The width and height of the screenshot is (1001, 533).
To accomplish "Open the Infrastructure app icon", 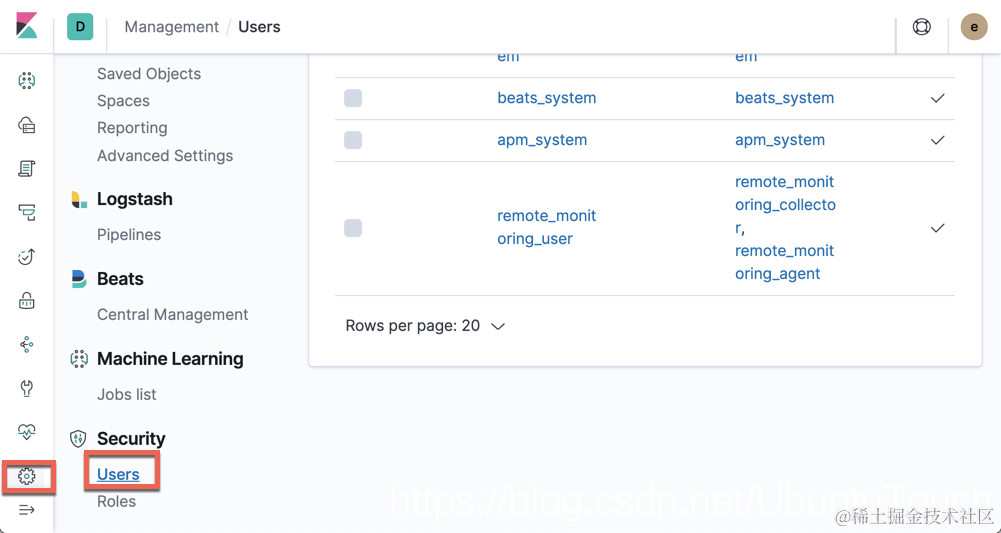I will click(x=27, y=125).
